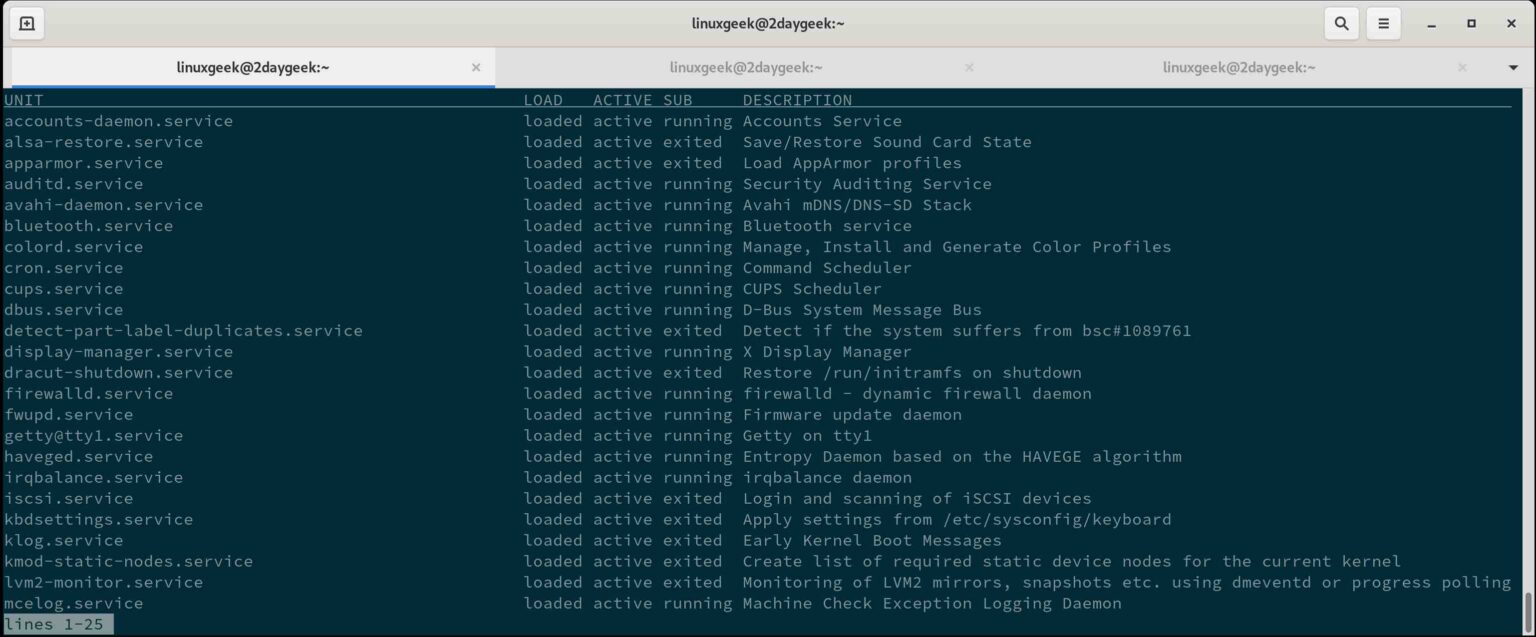
Task: Click the bluetooth.service unit name
Action: [88, 225]
